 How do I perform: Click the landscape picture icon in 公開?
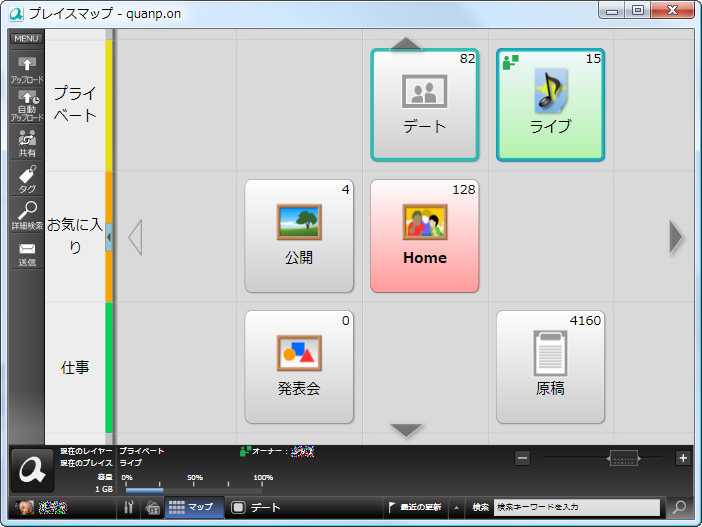(299, 222)
